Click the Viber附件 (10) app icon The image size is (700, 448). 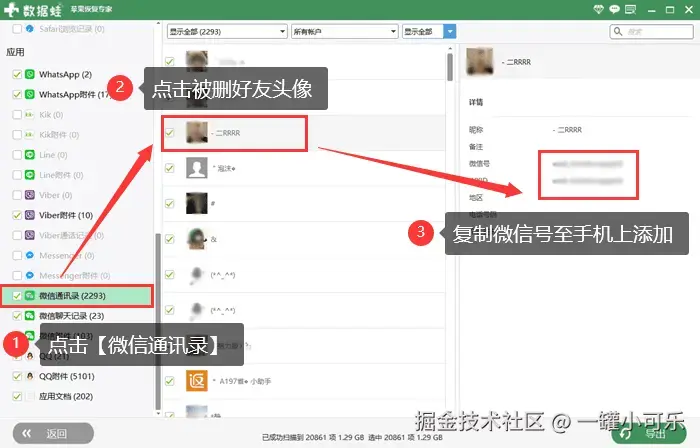[x=29, y=215]
